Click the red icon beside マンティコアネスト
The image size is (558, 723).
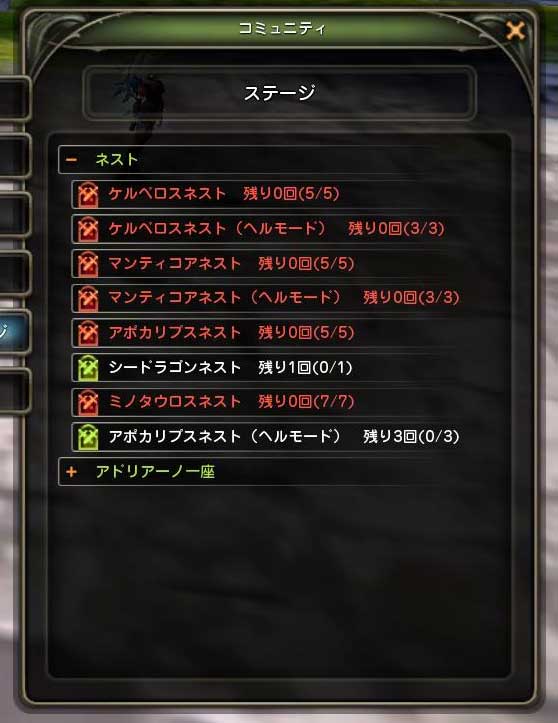(88, 264)
